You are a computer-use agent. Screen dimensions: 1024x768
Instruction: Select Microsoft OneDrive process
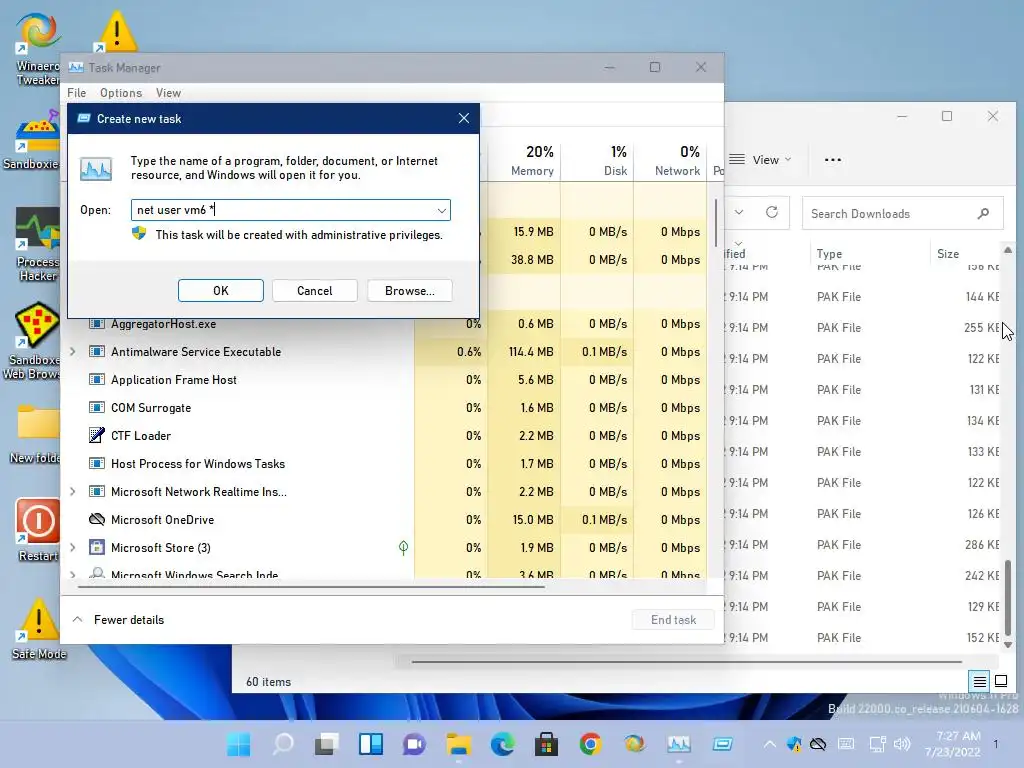click(163, 520)
